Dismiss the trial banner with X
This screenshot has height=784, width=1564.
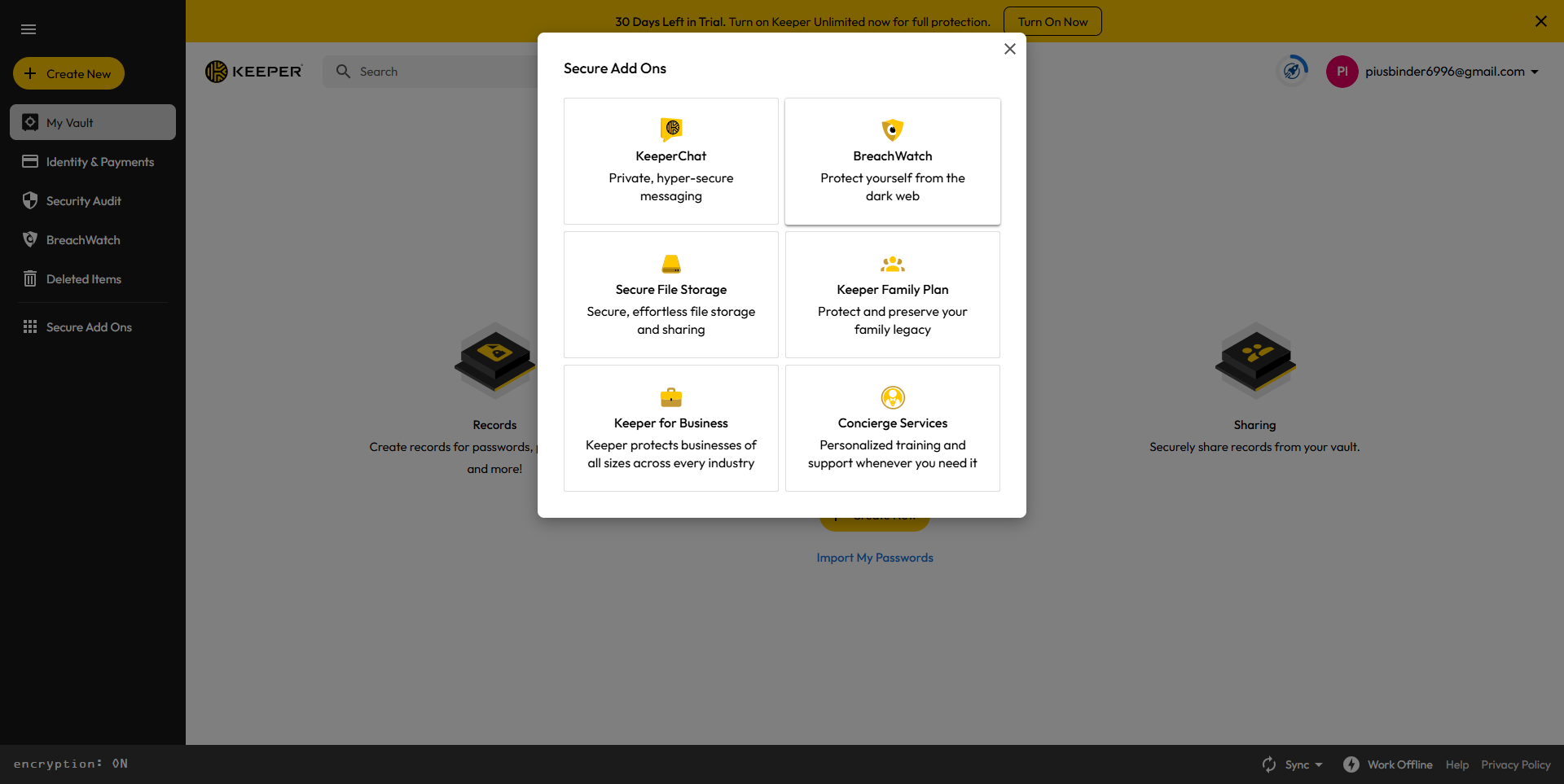point(1540,21)
